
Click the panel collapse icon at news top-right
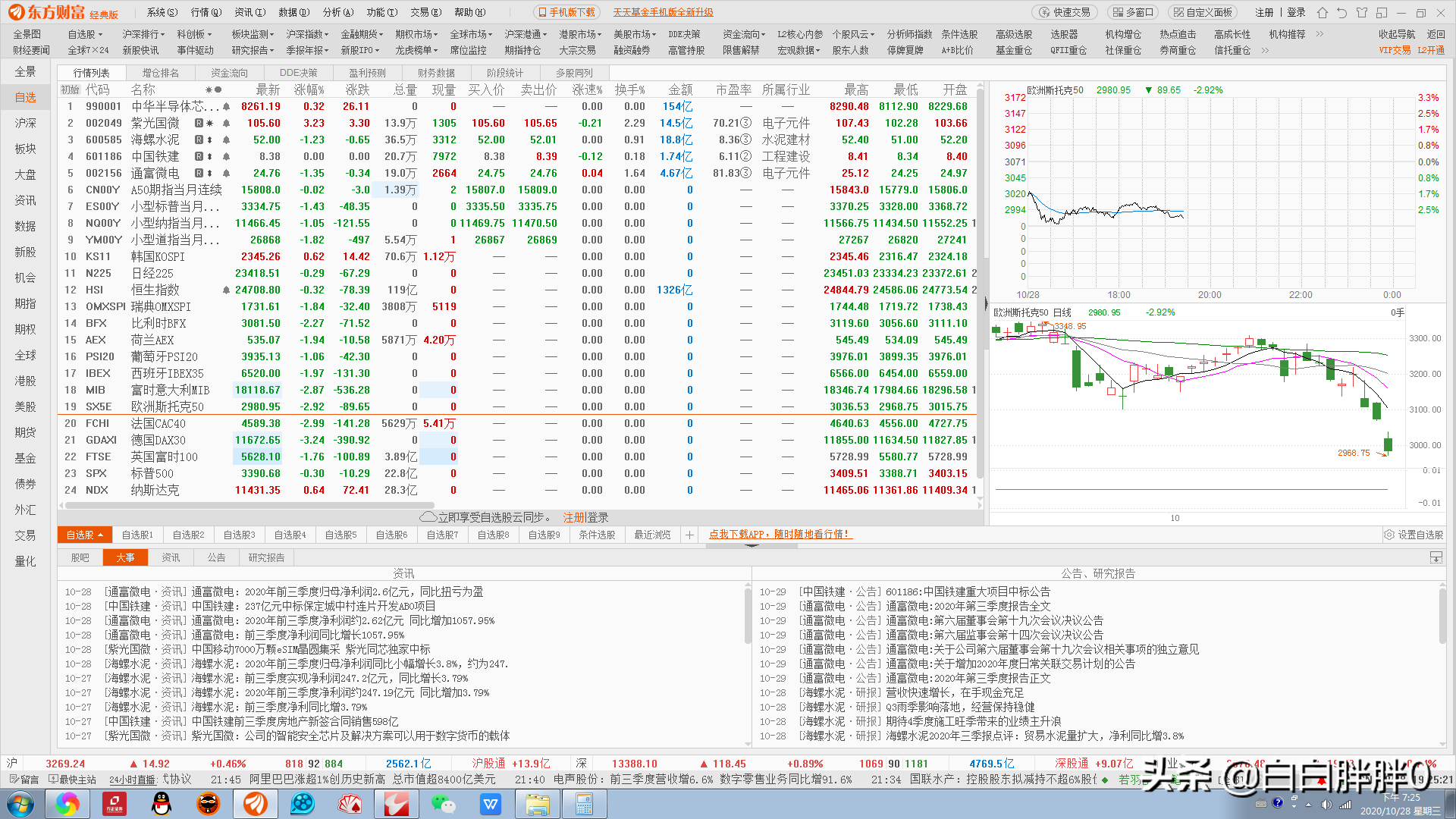[x=1436, y=557]
